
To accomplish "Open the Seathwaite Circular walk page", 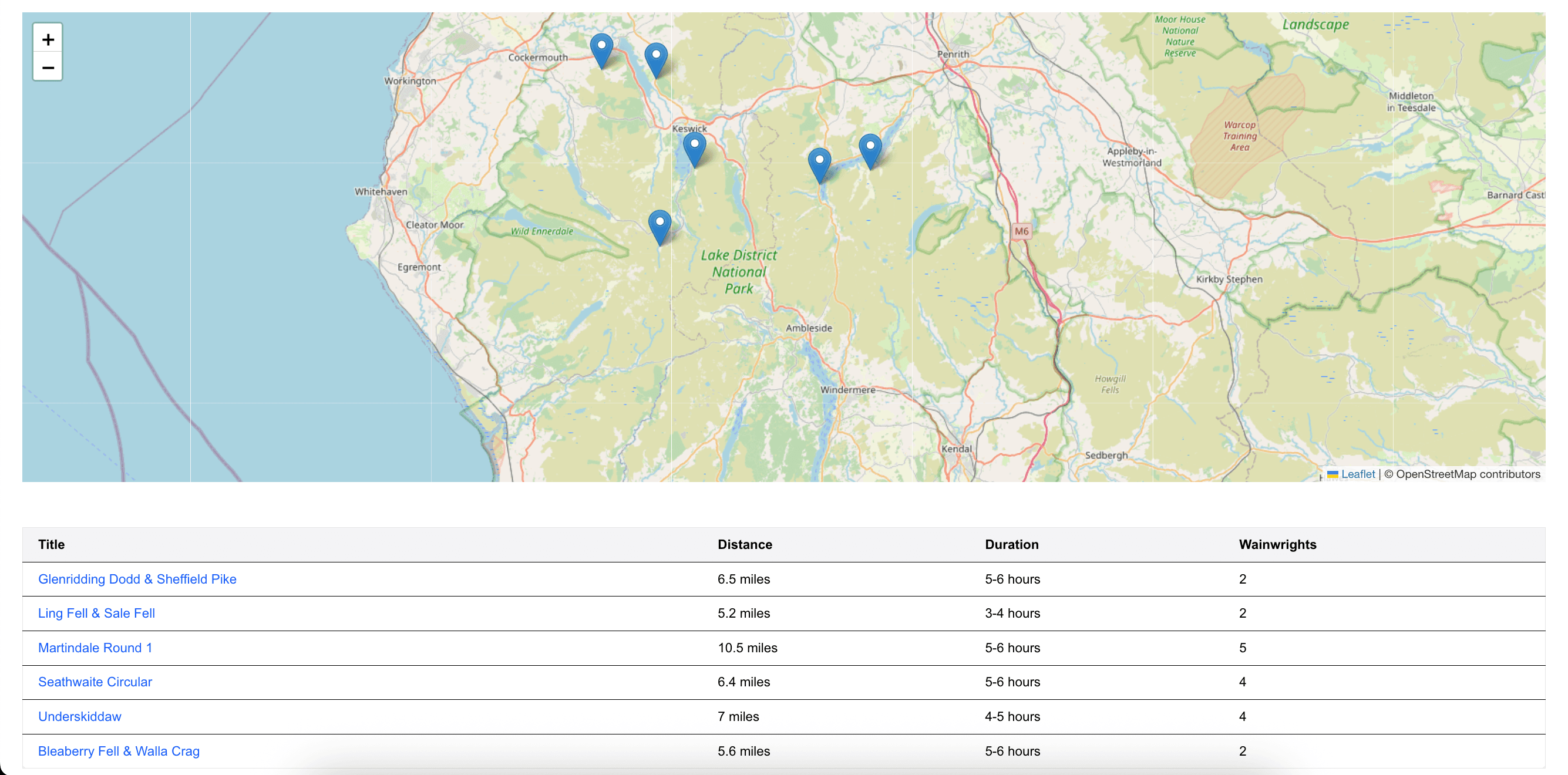I will tap(95, 682).
